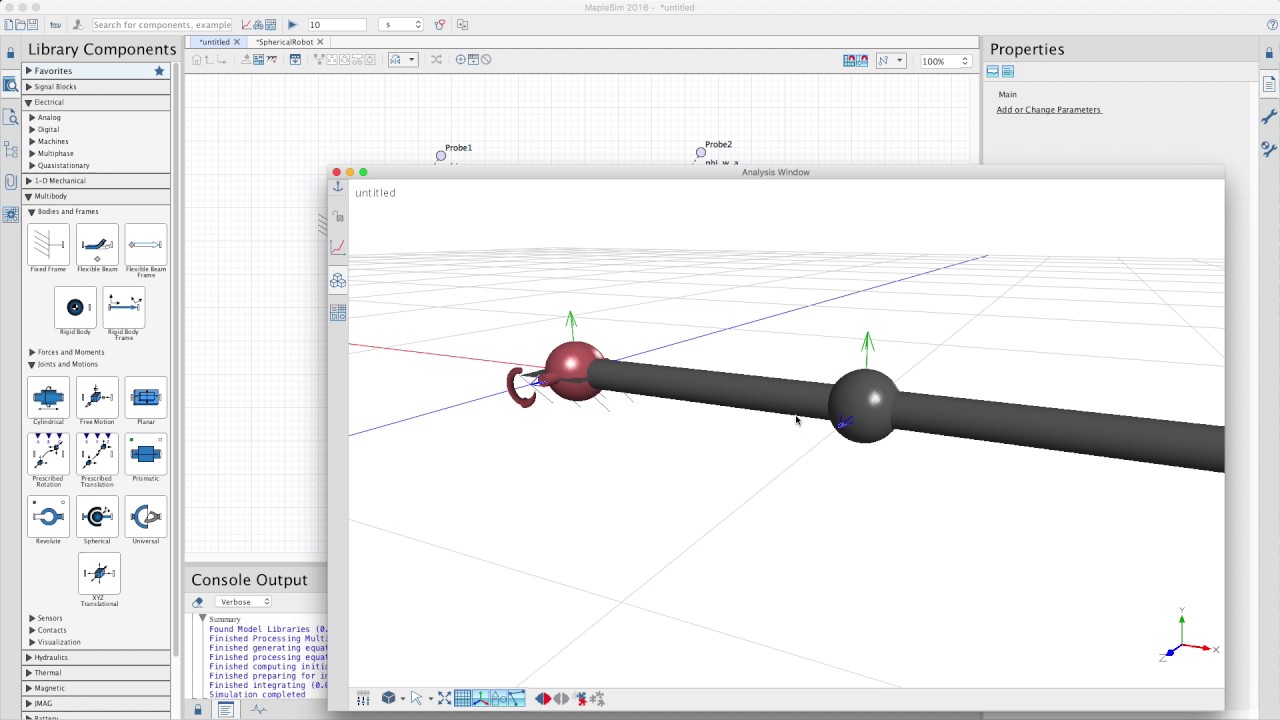This screenshot has width=1280, height=720.
Task: Choose the Planar joint component
Action: [x=145, y=397]
